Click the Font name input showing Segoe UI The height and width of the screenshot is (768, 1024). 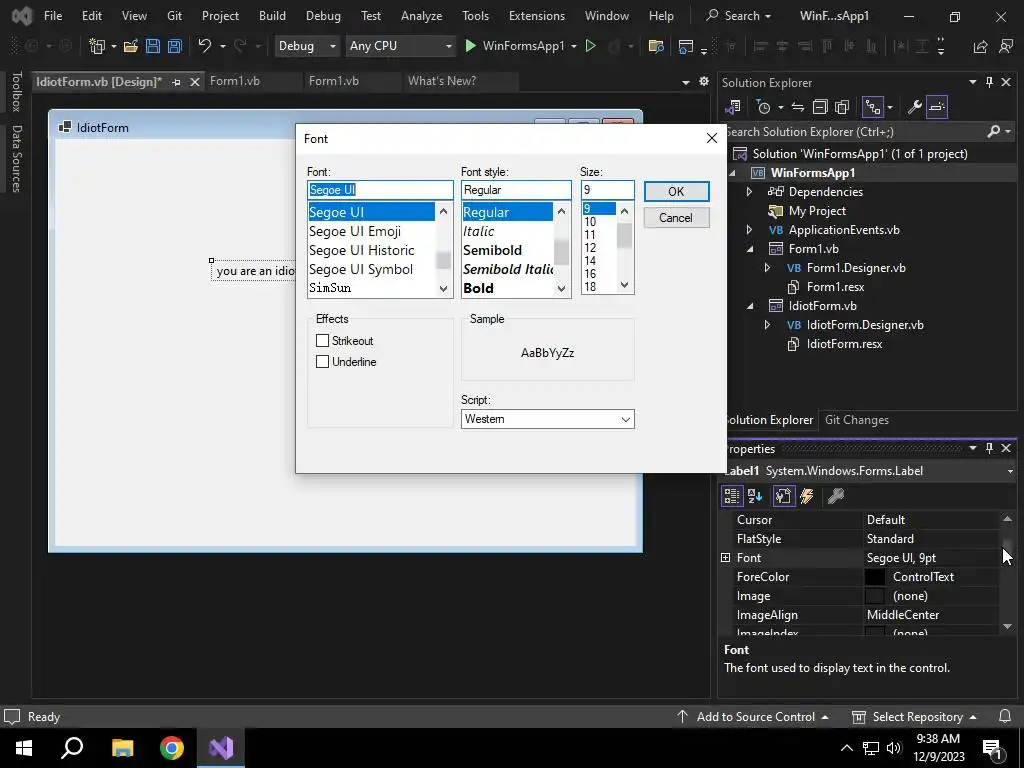pos(380,190)
